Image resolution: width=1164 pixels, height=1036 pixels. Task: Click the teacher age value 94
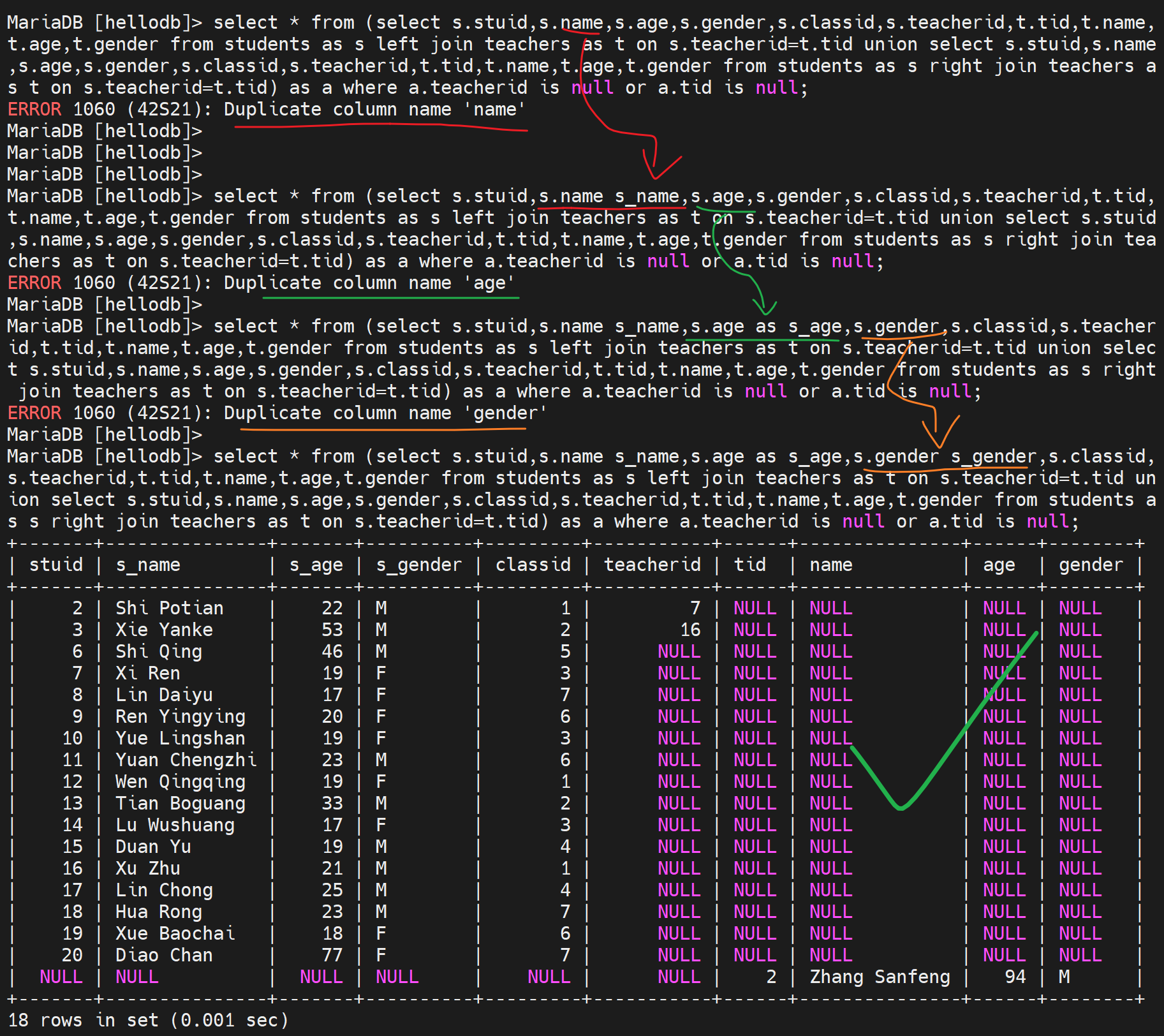1015,977
